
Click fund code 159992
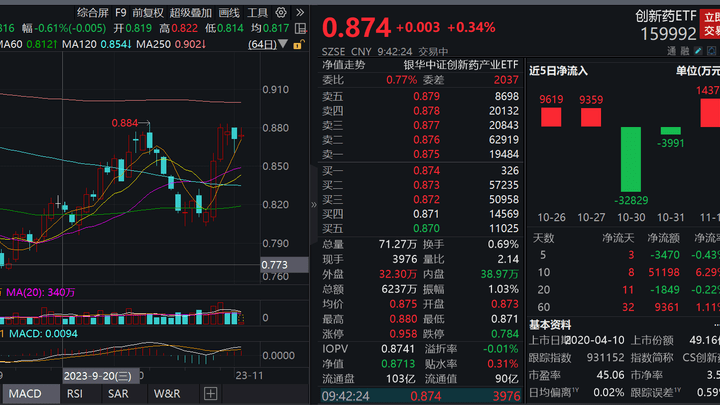pyautogui.click(x=668, y=34)
